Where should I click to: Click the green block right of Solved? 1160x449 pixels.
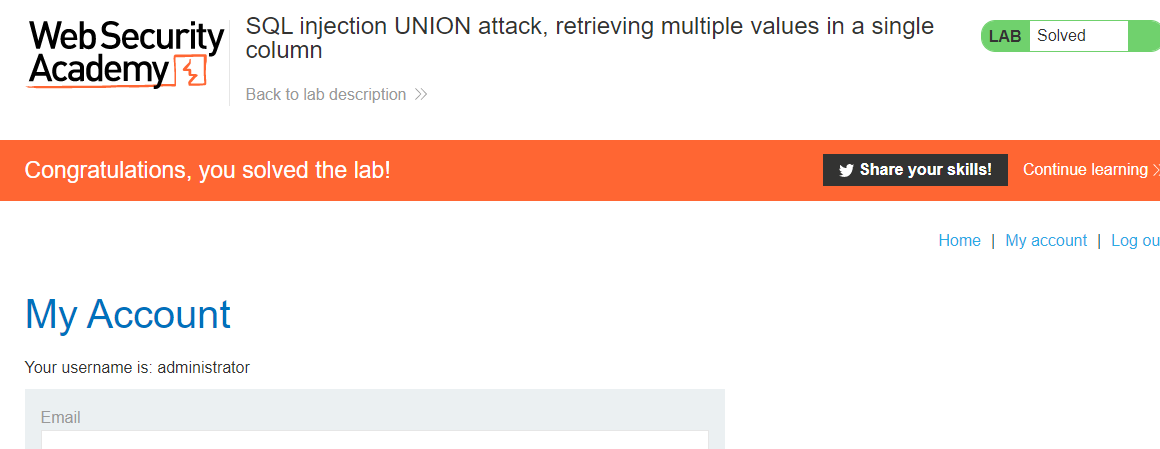coord(1143,36)
